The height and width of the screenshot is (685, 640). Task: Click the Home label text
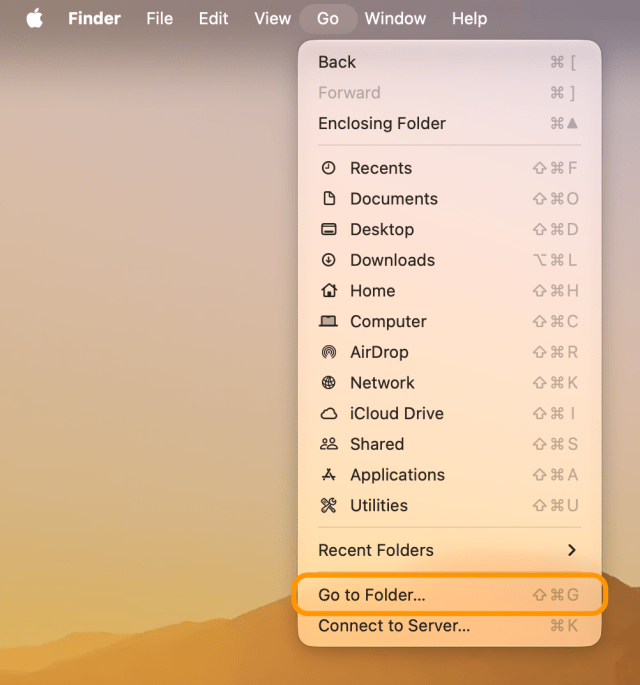pos(373,291)
